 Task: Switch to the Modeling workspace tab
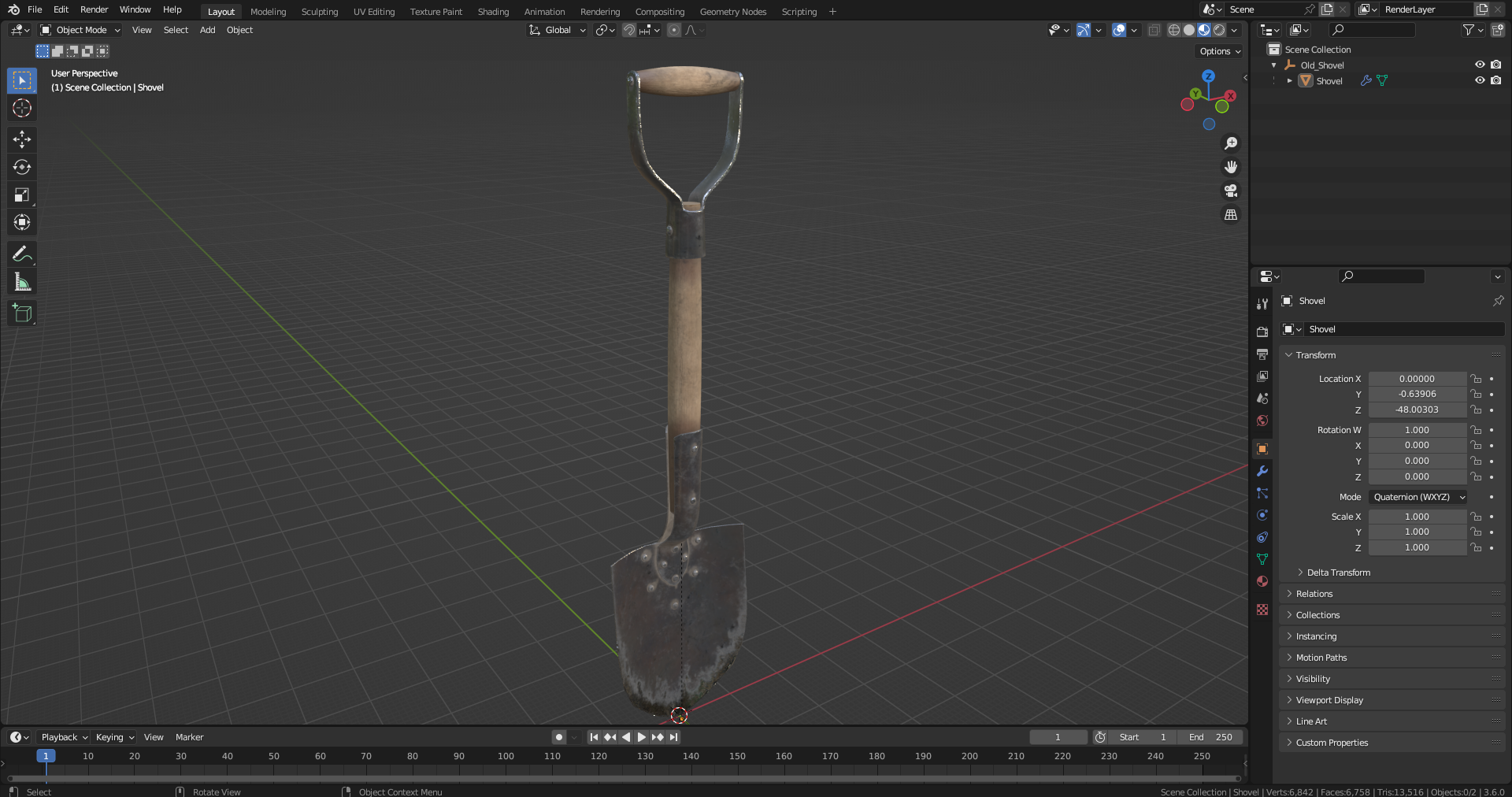coord(268,12)
